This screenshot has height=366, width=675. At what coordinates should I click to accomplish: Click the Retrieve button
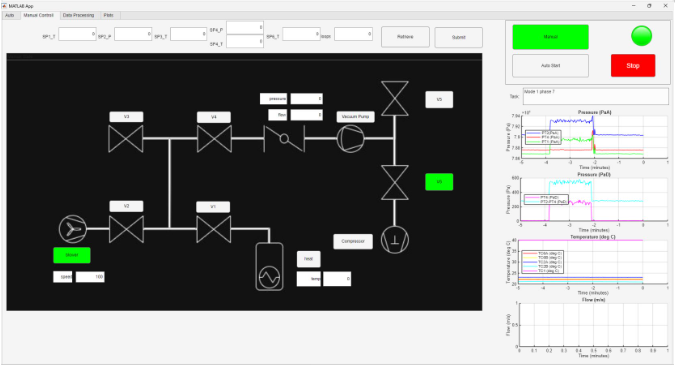point(405,37)
